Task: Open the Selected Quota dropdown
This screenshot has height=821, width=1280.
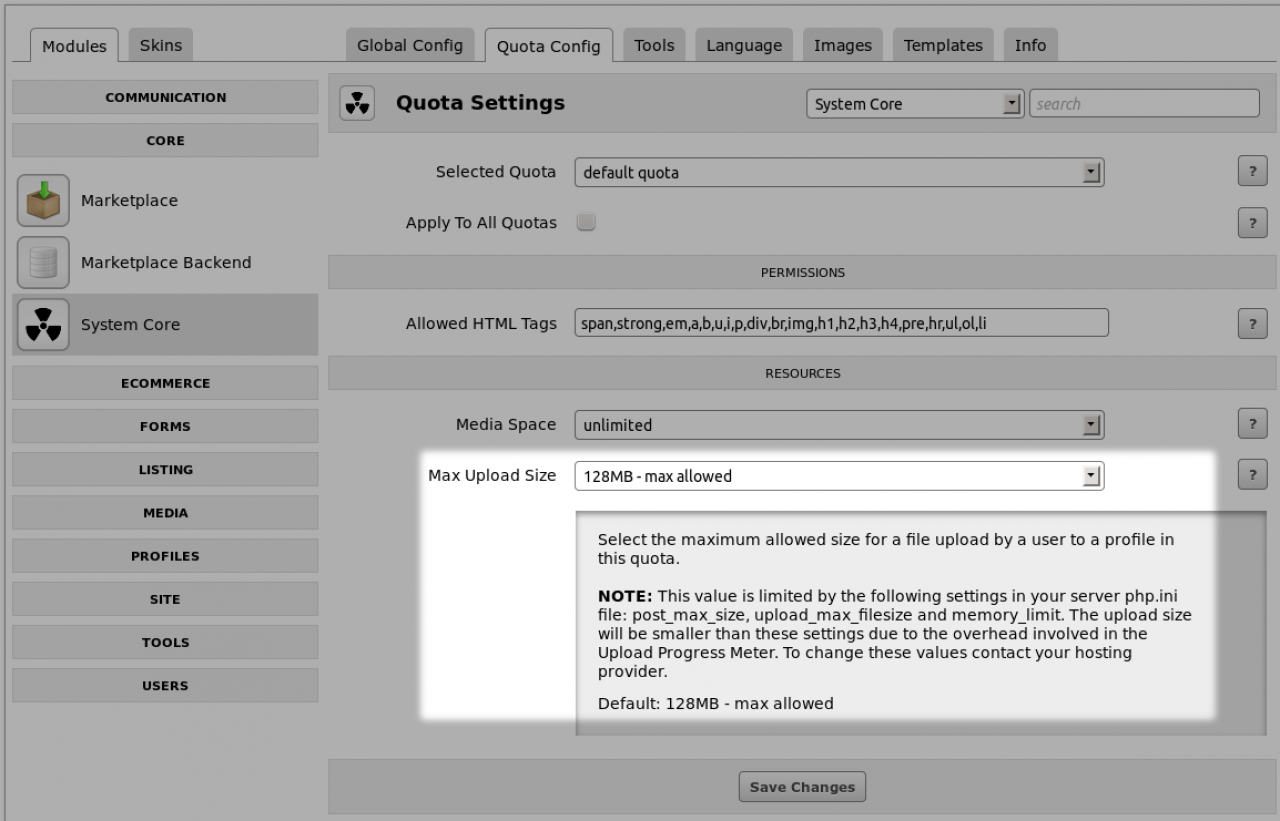Action: [x=839, y=173]
